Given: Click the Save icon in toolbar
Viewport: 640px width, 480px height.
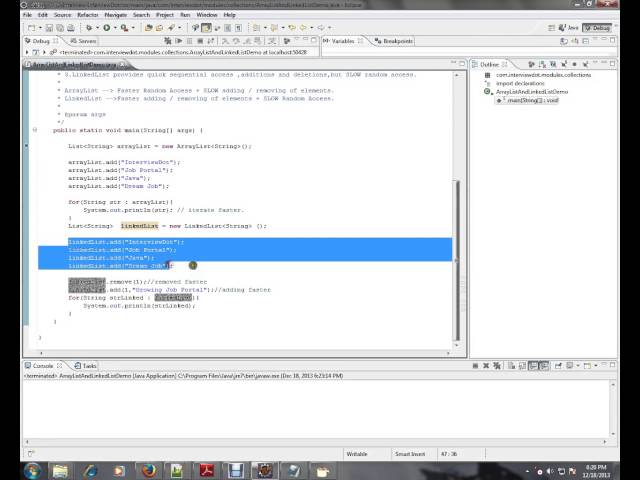Looking at the screenshot, I should pyautogui.click(x=49, y=28).
